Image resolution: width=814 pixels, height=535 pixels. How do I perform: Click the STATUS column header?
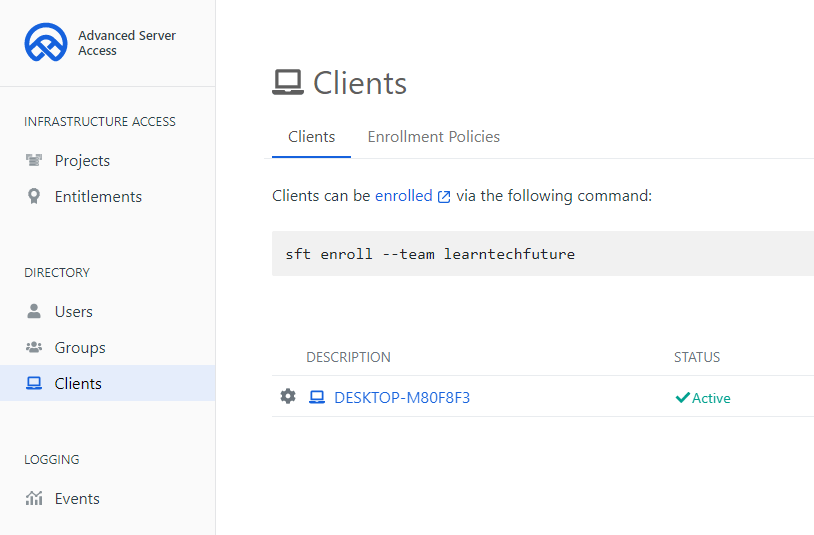[696, 357]
